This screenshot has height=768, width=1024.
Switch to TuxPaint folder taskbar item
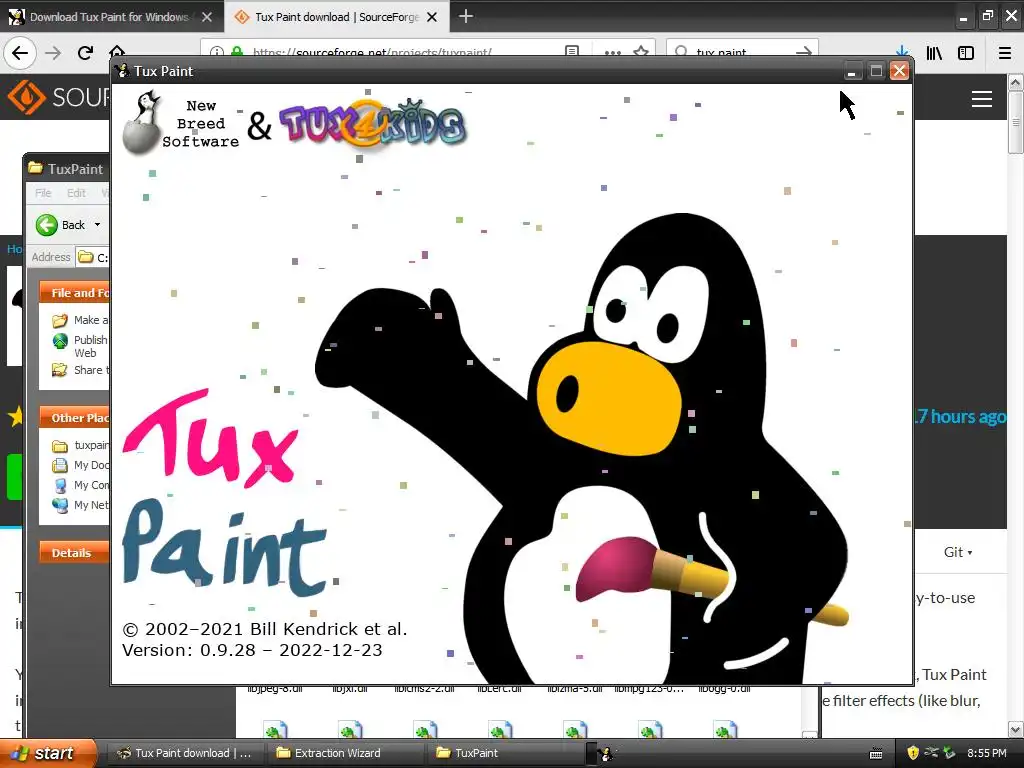(505, 753)
